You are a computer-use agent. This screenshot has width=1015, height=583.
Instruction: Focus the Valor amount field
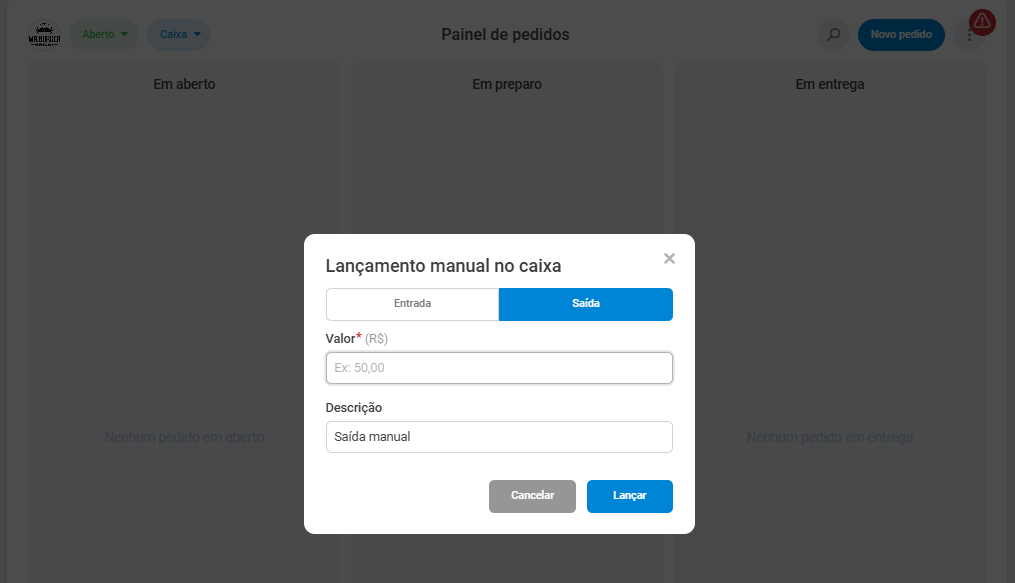pyautogui.click(x=499, y=368)
